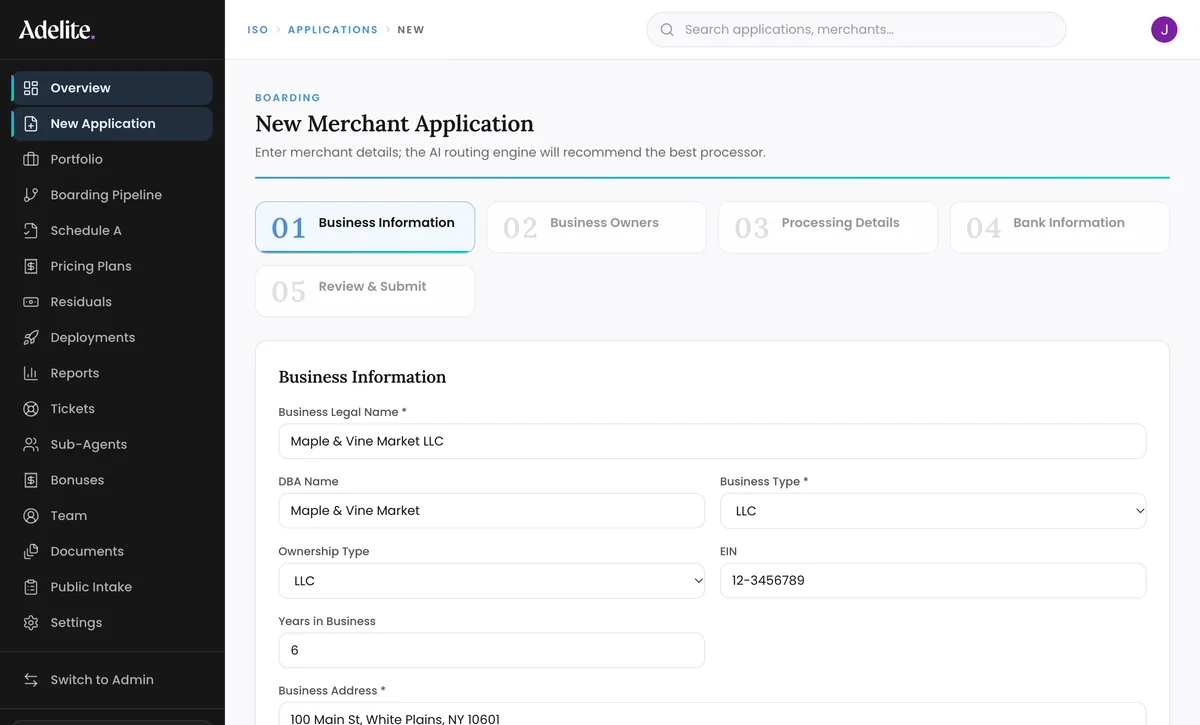Click the Documents files icon
Image resolution: width=1200 pixels, height=725 pixels.
click(x=31, y=552)
